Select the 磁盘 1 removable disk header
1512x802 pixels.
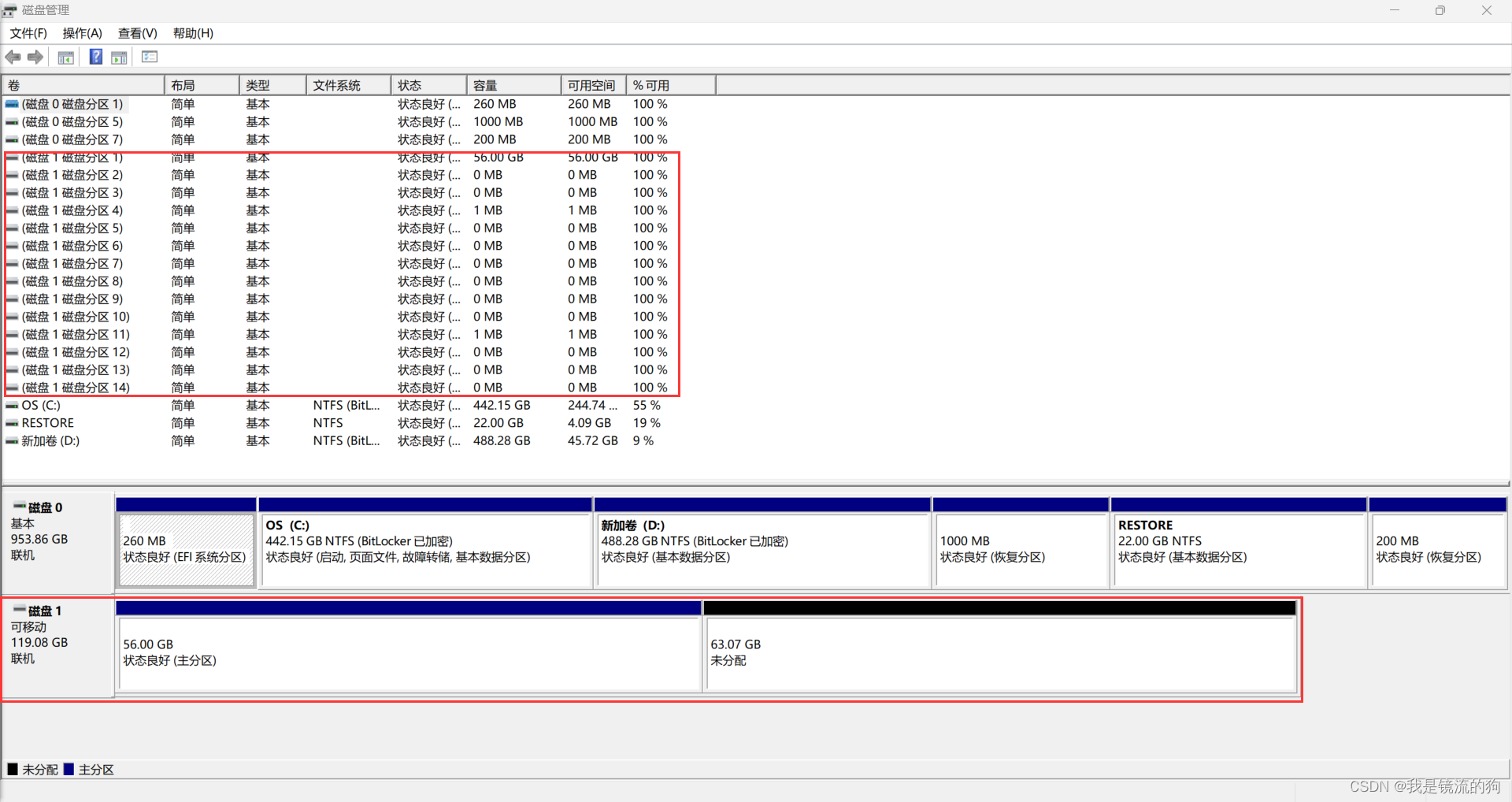[58, 648]
